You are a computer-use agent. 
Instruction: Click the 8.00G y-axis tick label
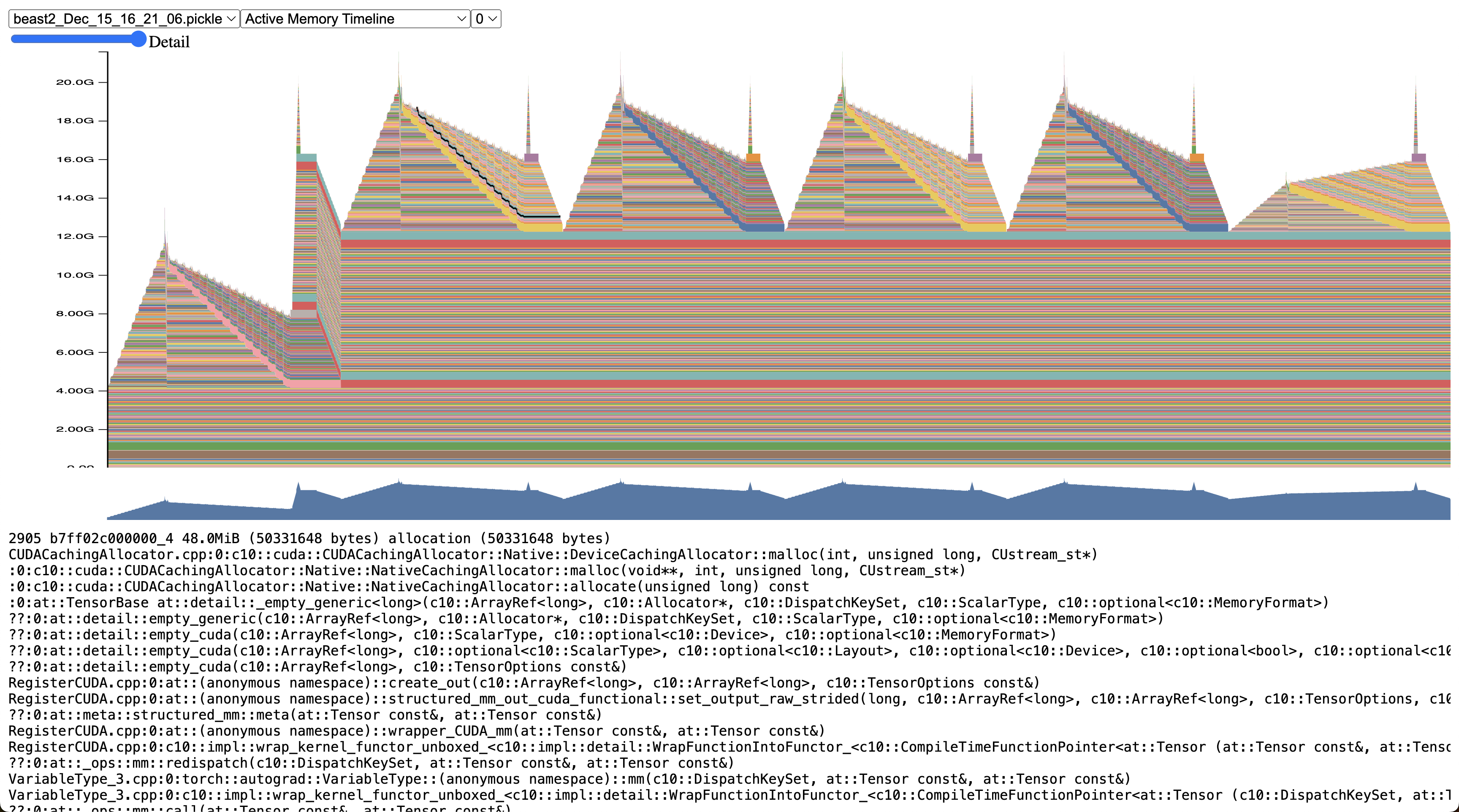[75, 313]
